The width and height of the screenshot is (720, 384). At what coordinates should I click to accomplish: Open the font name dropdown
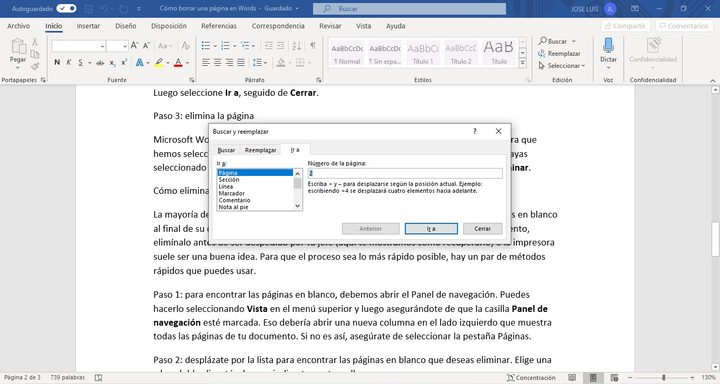point(102,46)
